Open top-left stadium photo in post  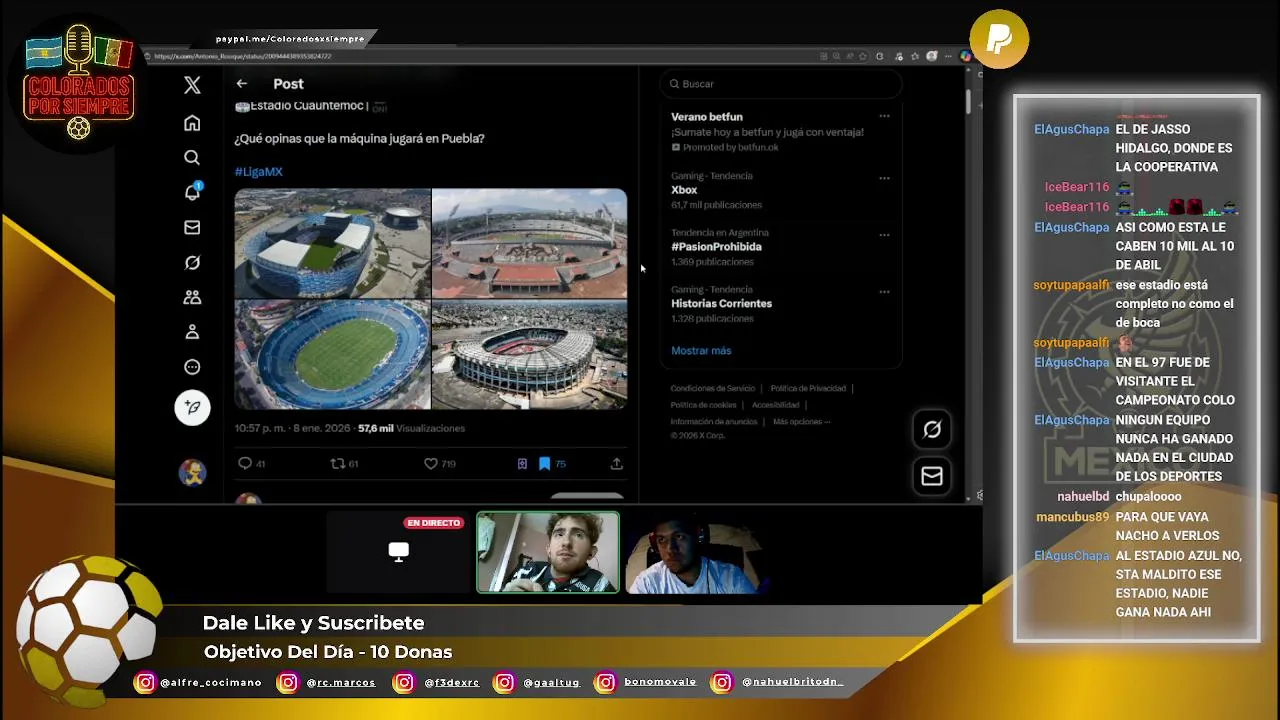click(x=332, y=243)
